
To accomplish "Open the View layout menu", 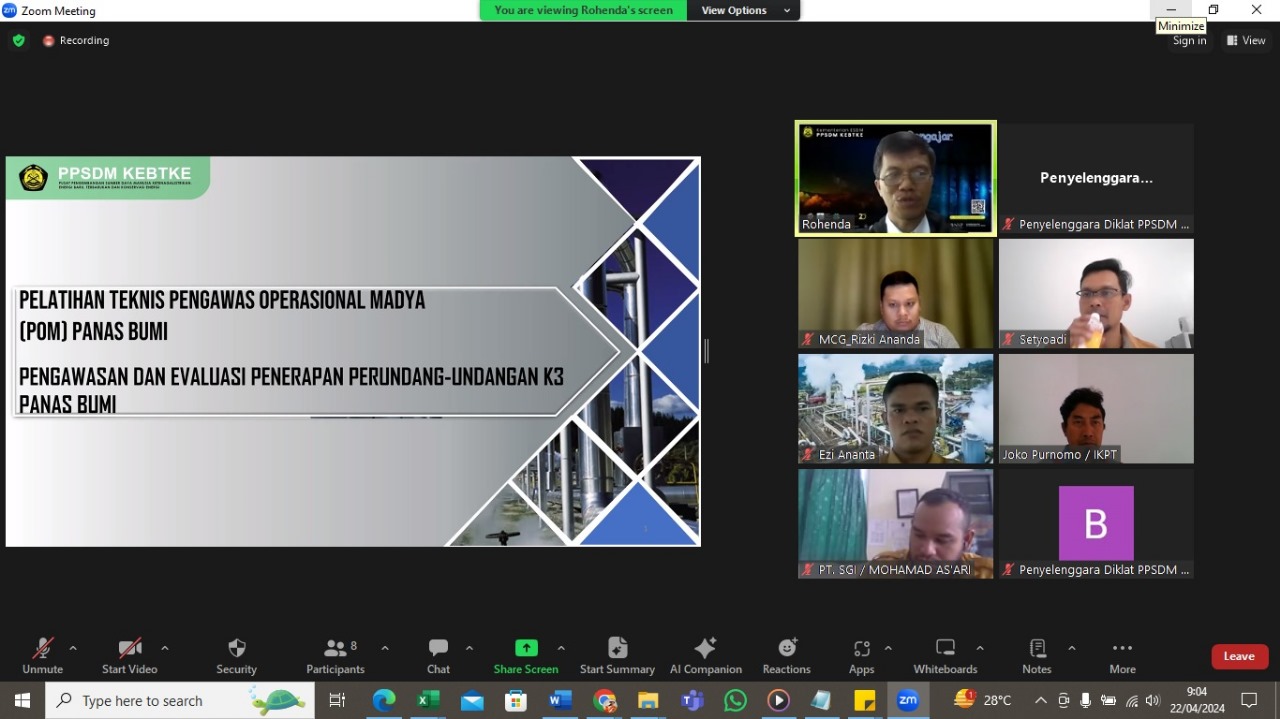I will tap(1246, 41).
